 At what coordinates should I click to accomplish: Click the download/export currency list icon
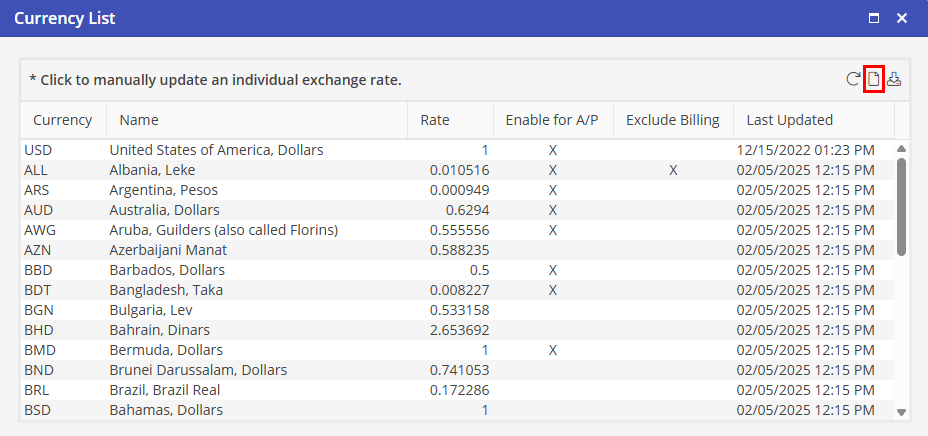(894, 80)
